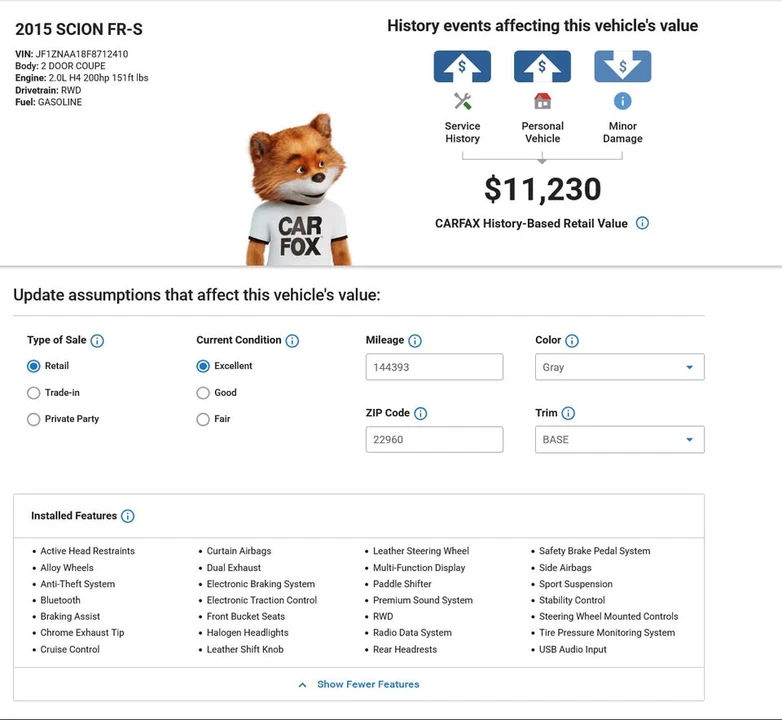
Task: Click the Leather Shift Knob feature
Action: (245, 649)
